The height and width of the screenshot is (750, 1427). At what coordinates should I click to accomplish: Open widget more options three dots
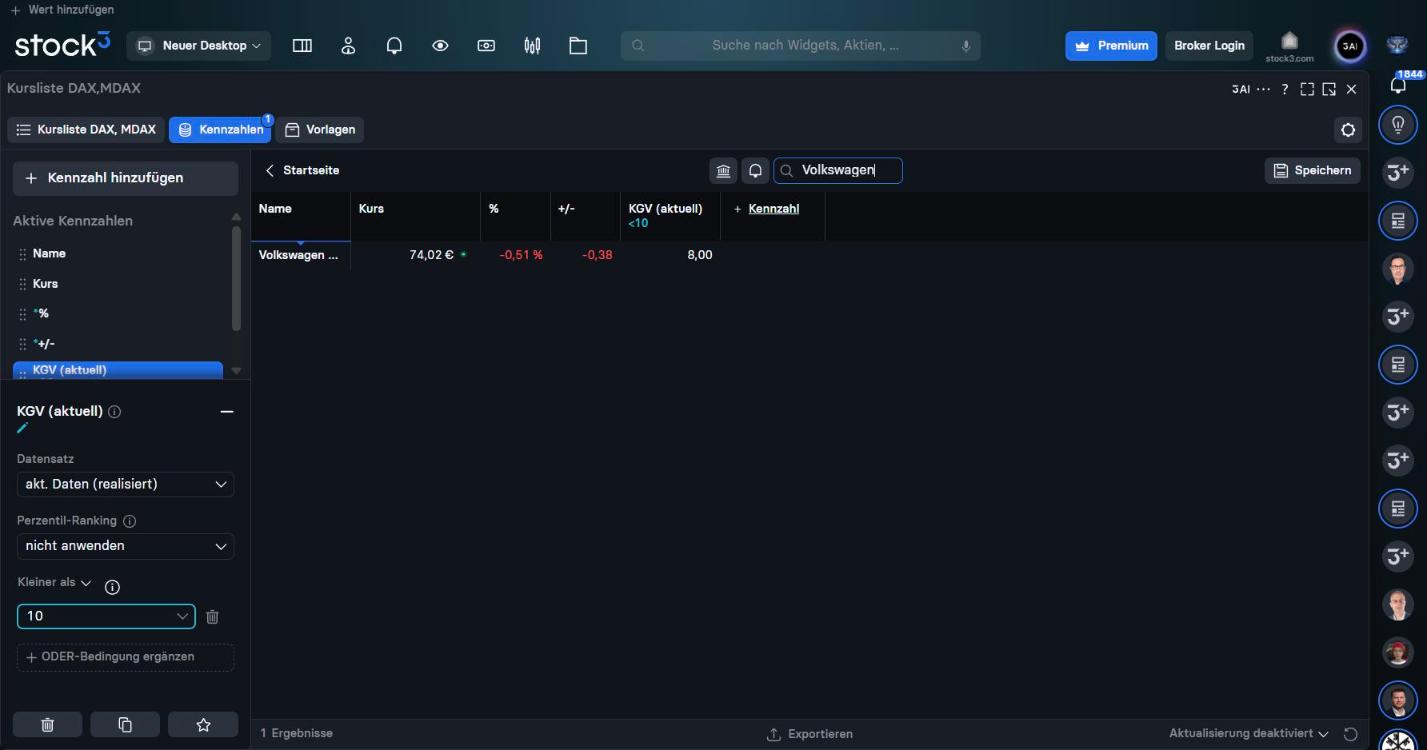tap(1263, 89)
